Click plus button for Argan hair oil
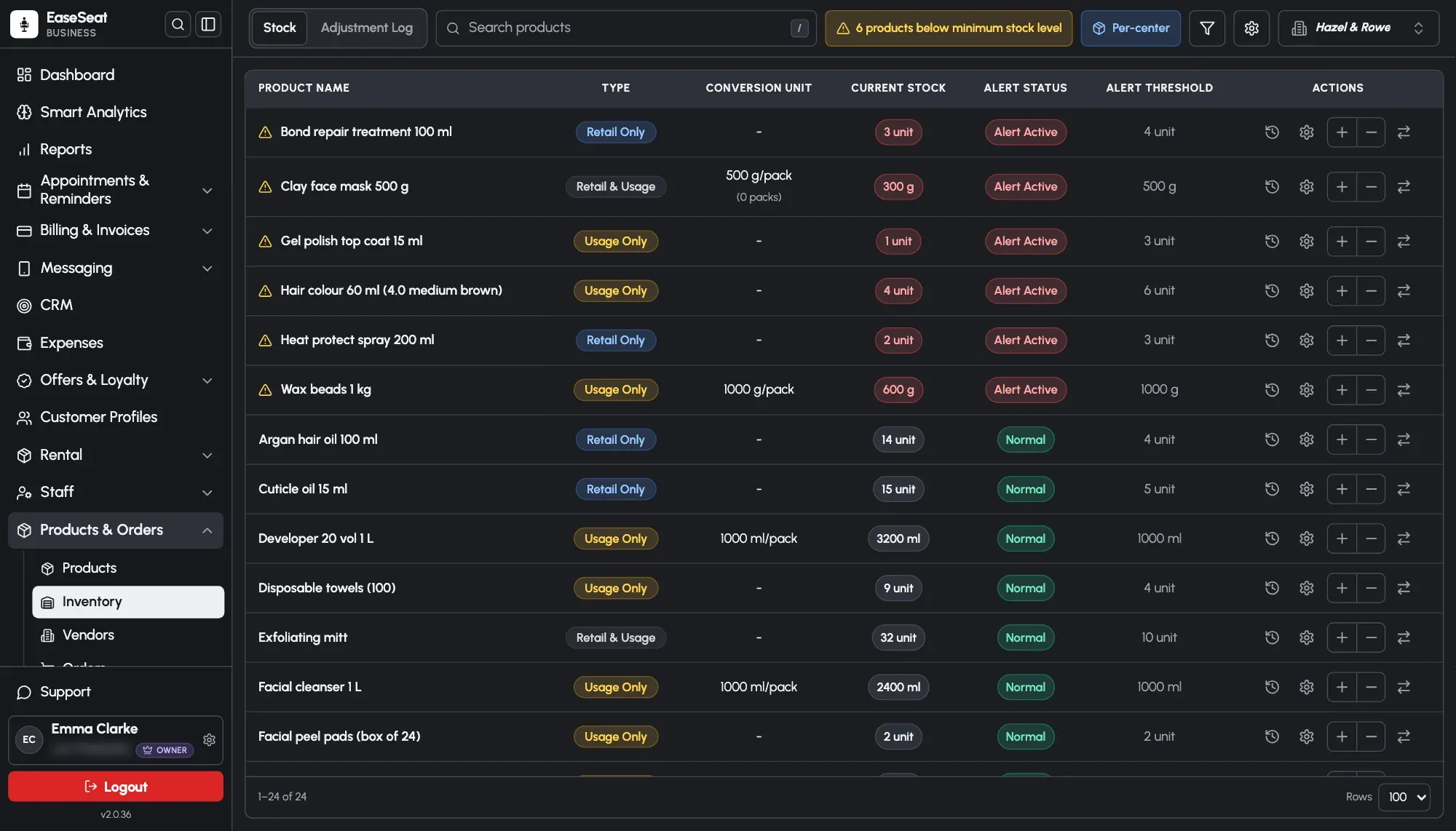1456x831 pixels. [x=1342, y=440]
